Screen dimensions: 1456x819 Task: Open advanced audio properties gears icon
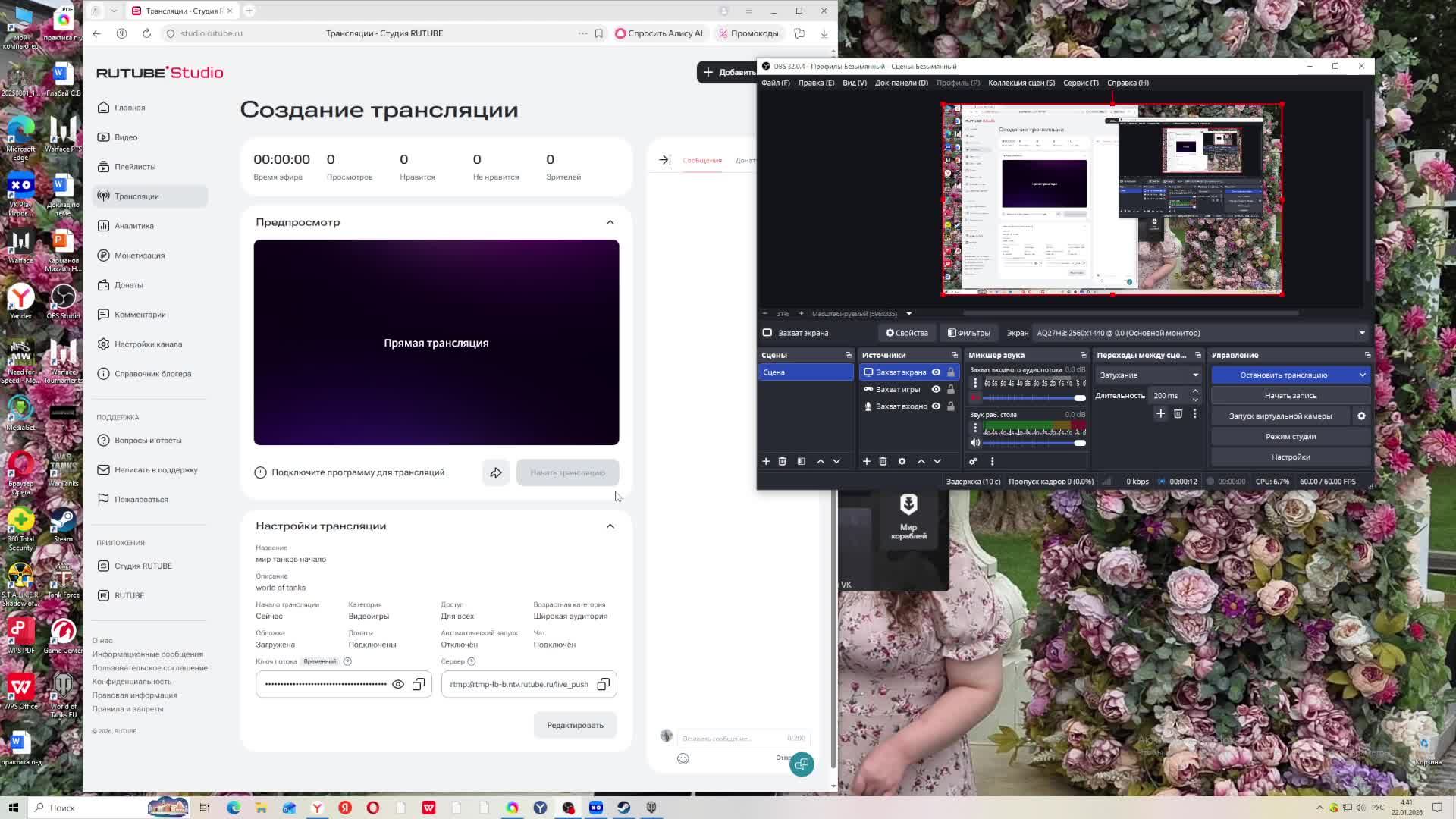pos(973,461)
